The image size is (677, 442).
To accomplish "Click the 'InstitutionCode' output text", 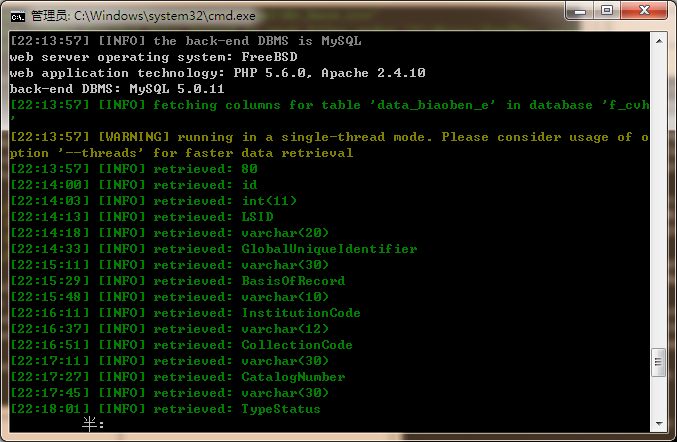I will click(x=301, y=313).
